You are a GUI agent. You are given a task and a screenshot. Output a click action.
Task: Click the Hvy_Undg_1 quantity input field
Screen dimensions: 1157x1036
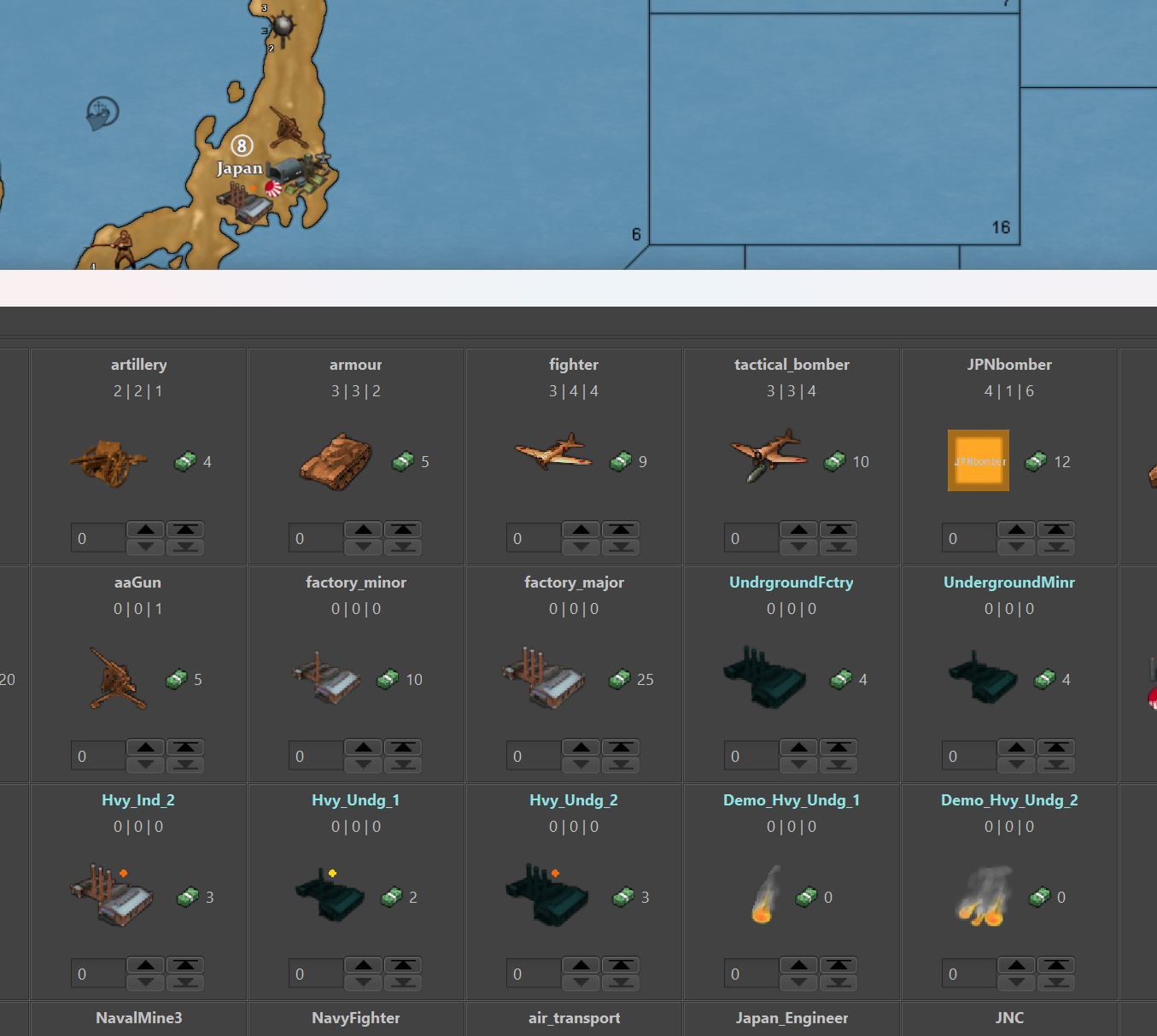pyautogui.click(x=316, y=974)
